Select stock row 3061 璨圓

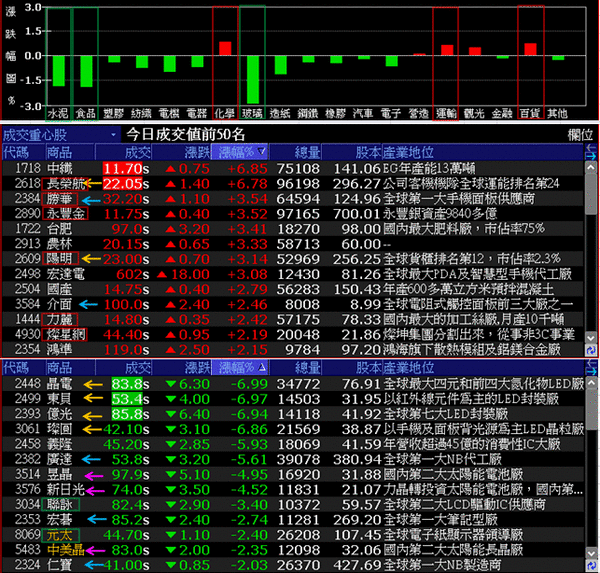click(x=293, y=429)
